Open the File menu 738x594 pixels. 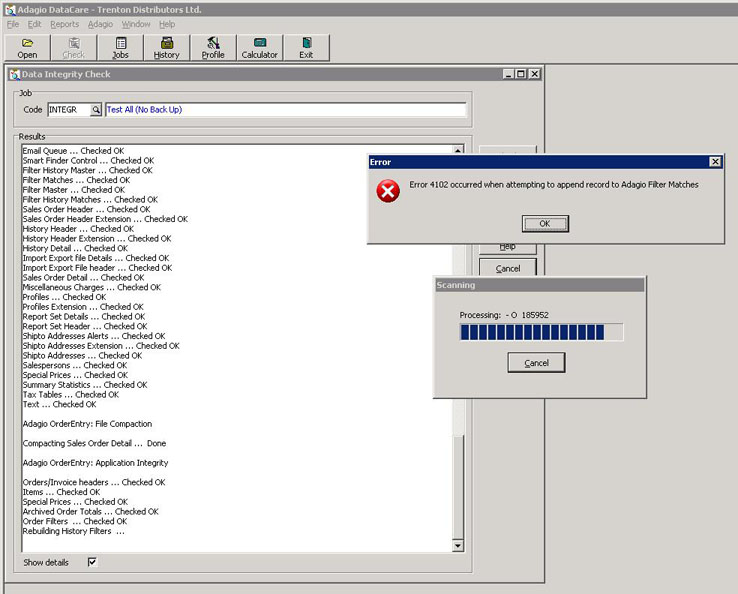(x=13, y=24)
